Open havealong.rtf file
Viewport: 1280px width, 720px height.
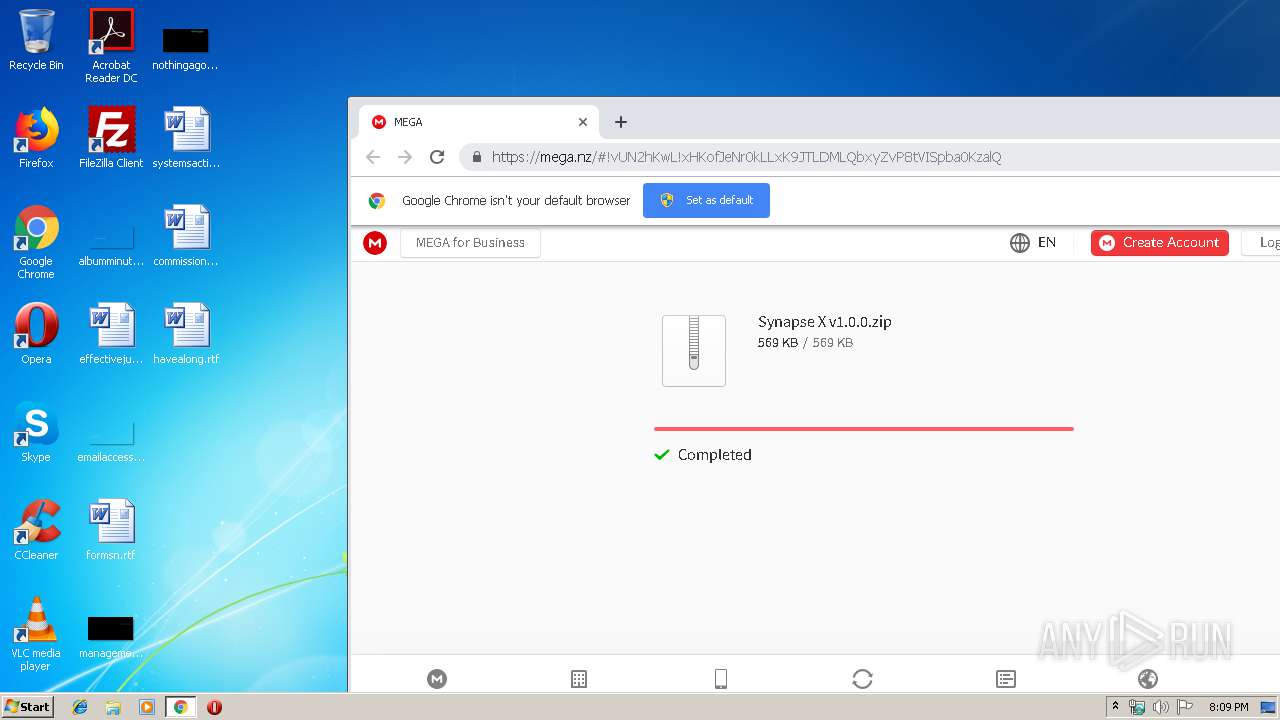pos(186,334)
